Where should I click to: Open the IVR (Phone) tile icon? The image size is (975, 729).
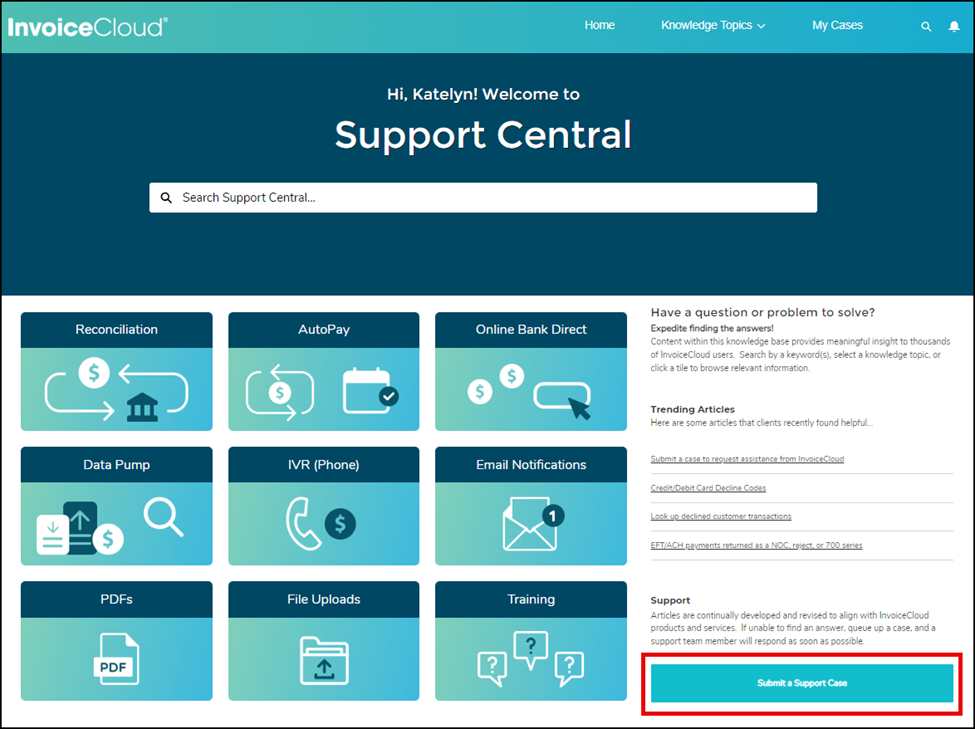(x=321, y=523)
